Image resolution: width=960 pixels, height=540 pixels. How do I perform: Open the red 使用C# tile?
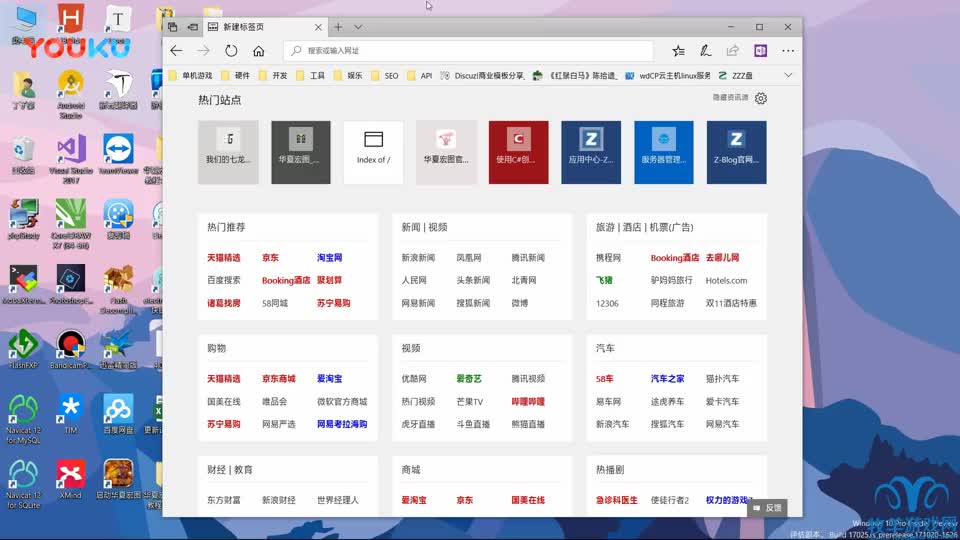tap(519, 152)
